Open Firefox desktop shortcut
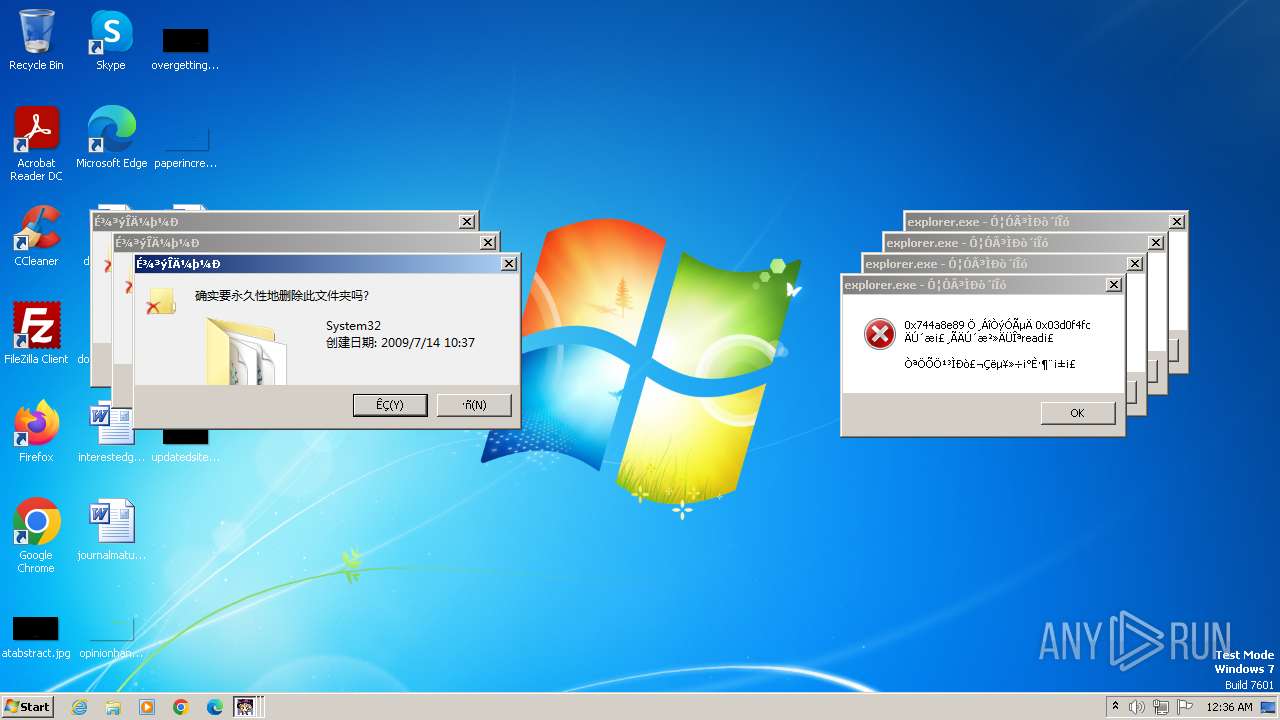Image resolution: width=1280 pixels, height=720 pixels. (x=37, y=432)
